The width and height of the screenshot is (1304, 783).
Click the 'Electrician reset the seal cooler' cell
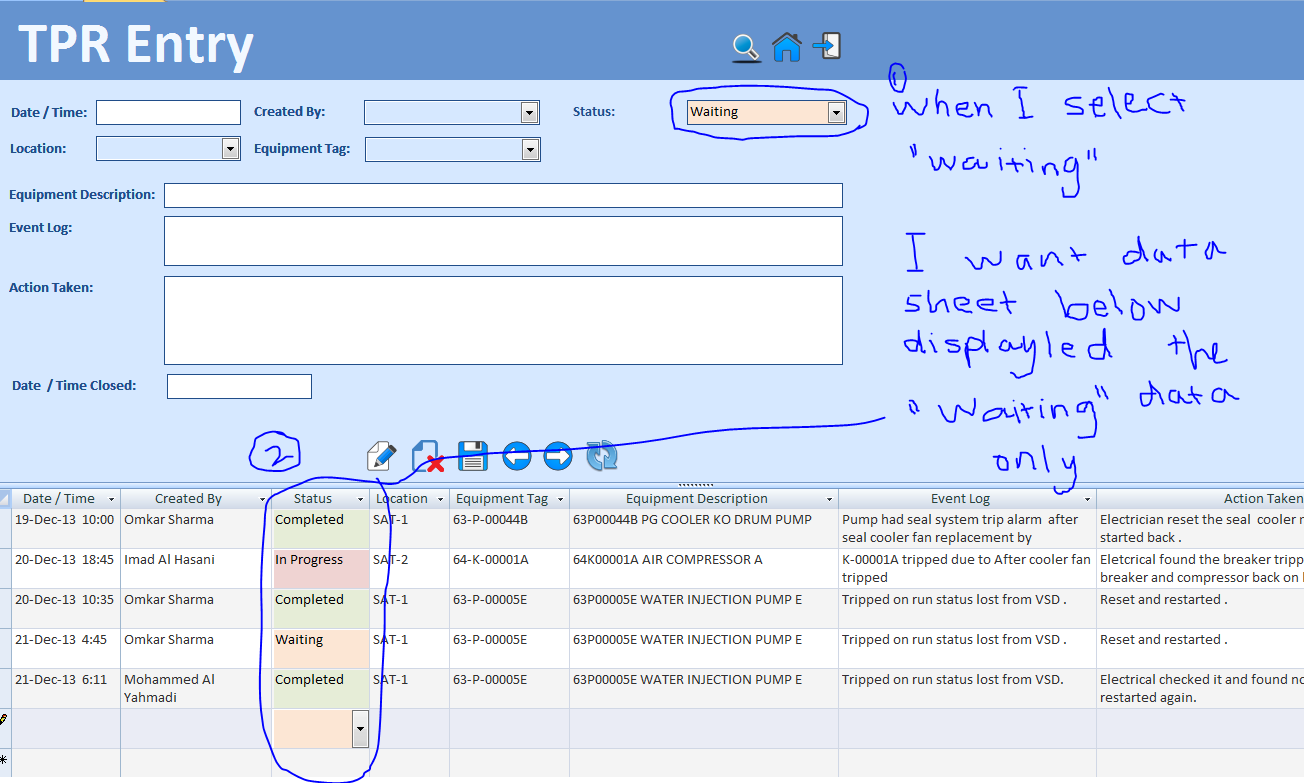1200,529
